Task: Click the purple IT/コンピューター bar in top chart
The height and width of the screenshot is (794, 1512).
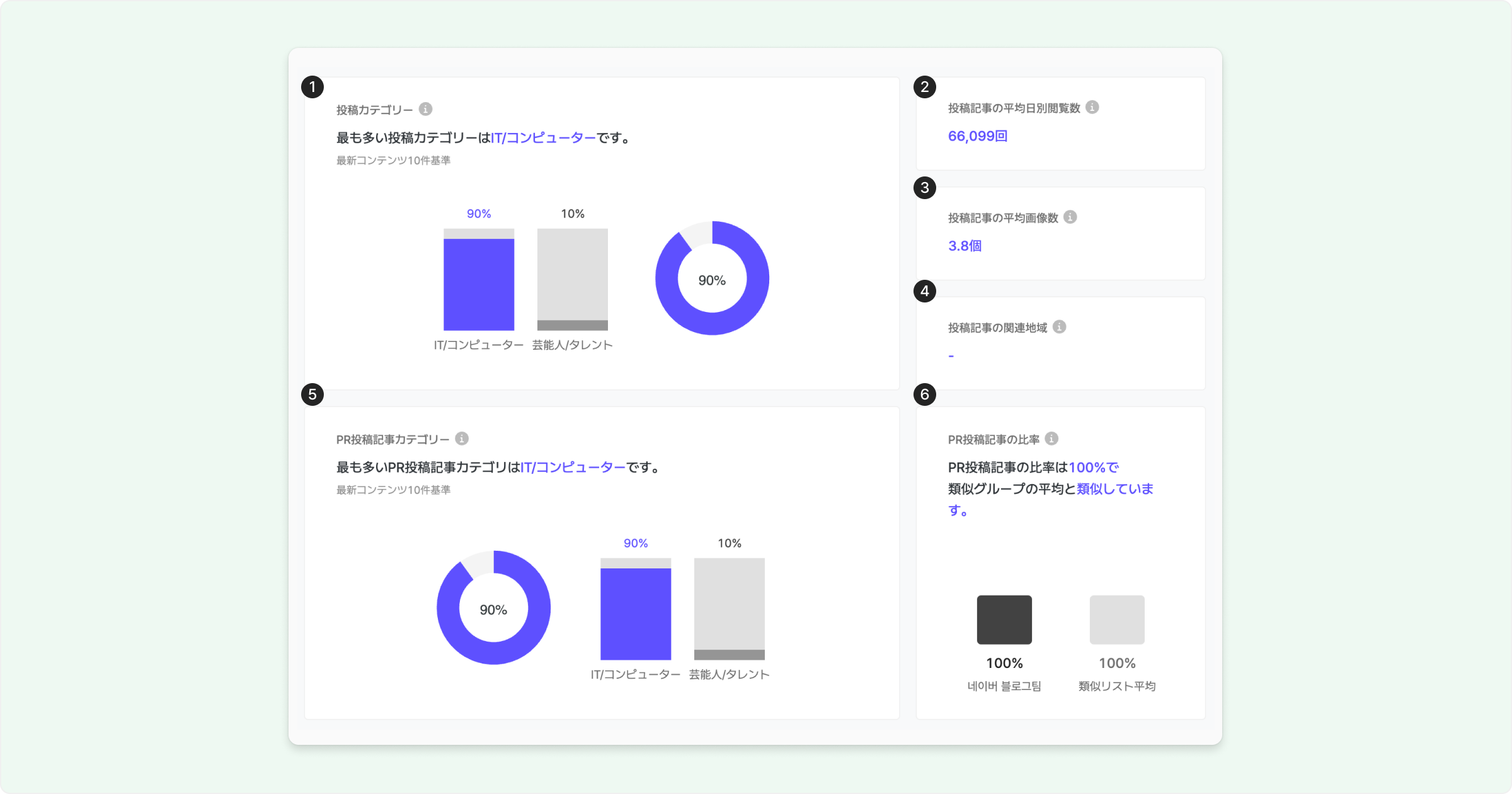Action: 479,284
